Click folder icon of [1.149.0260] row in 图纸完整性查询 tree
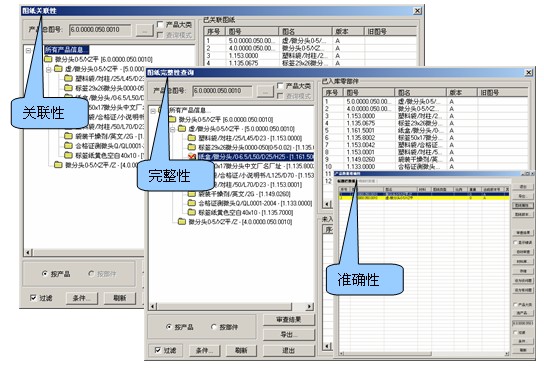Viewport: 544px width, 368px height. [x=192, y=194]
